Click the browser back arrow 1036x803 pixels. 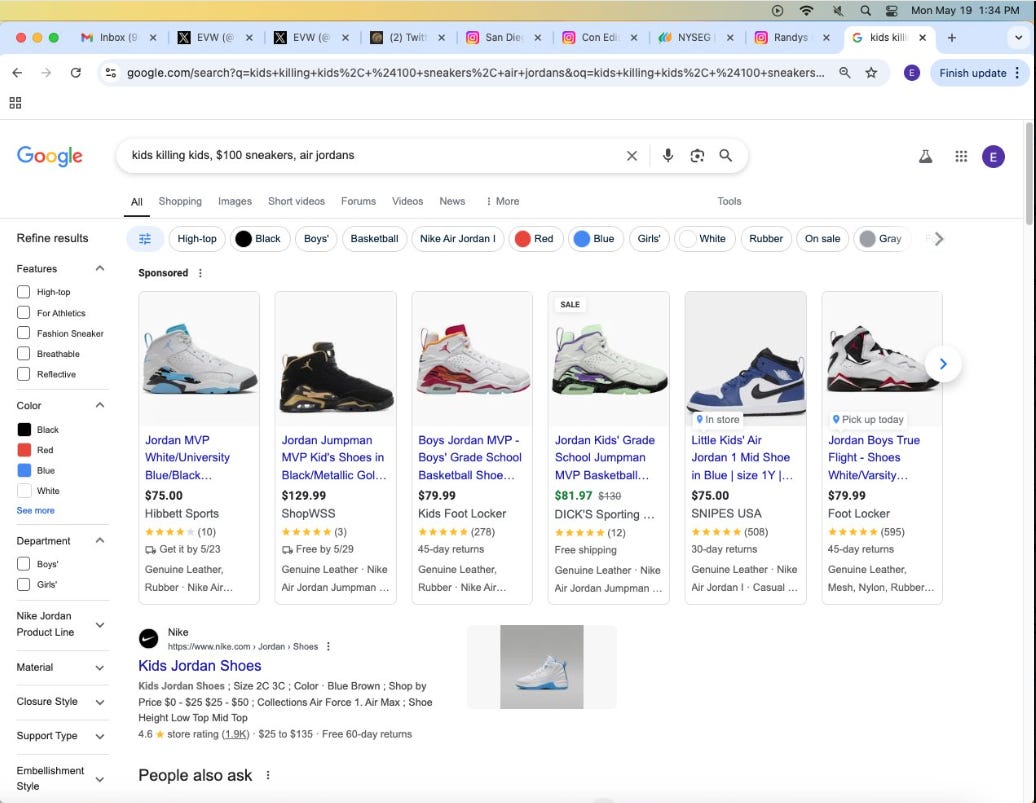point(17,73)
